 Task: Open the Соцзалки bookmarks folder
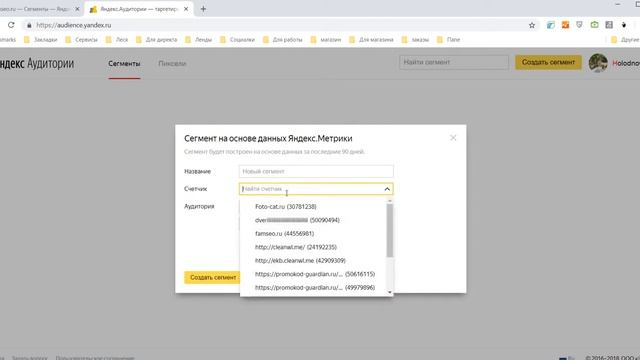coord(237,40)
